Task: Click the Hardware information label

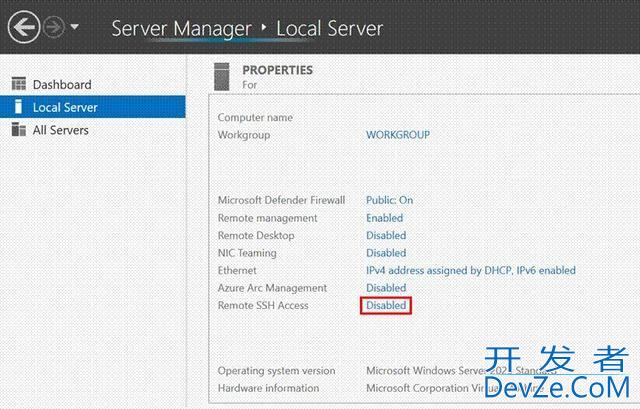Action: click(x=268, y=388)
